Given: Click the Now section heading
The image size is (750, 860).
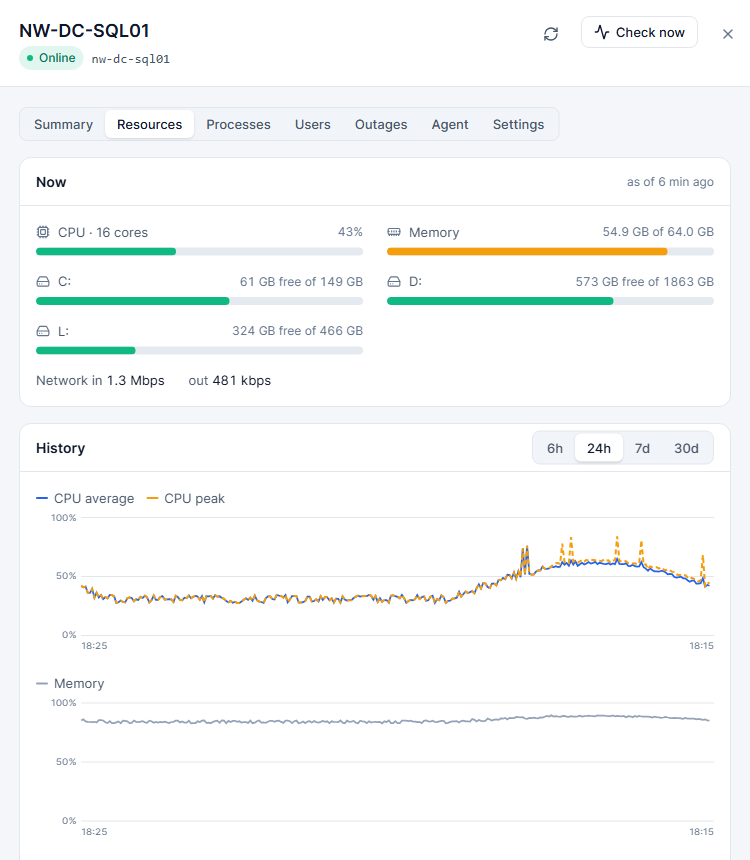Looking at the screenshot, I should coord(51,182).
